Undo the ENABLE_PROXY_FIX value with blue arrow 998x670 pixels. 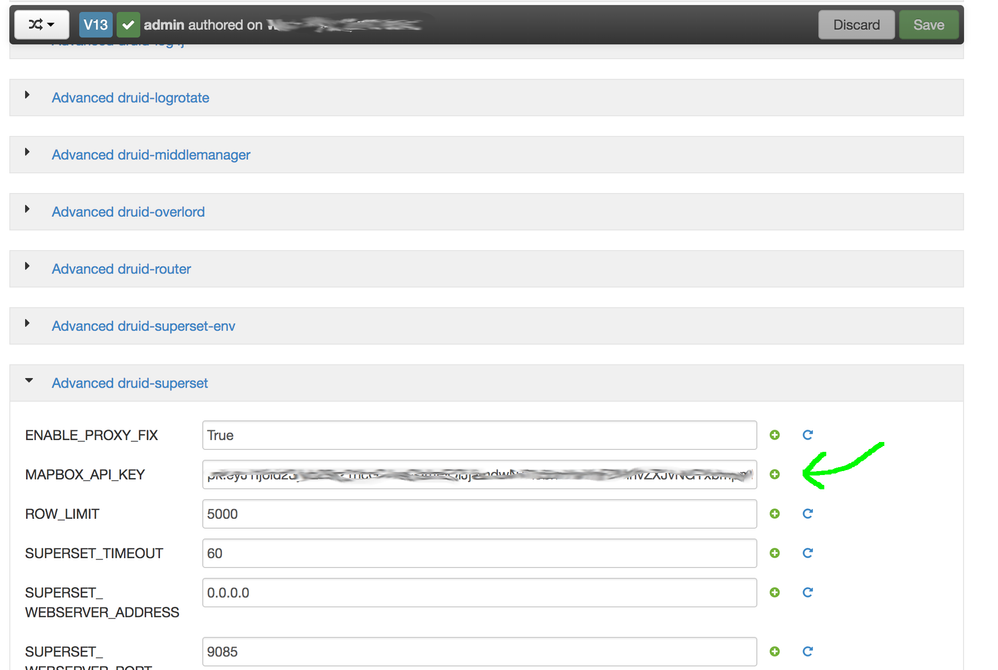(808, 435)
